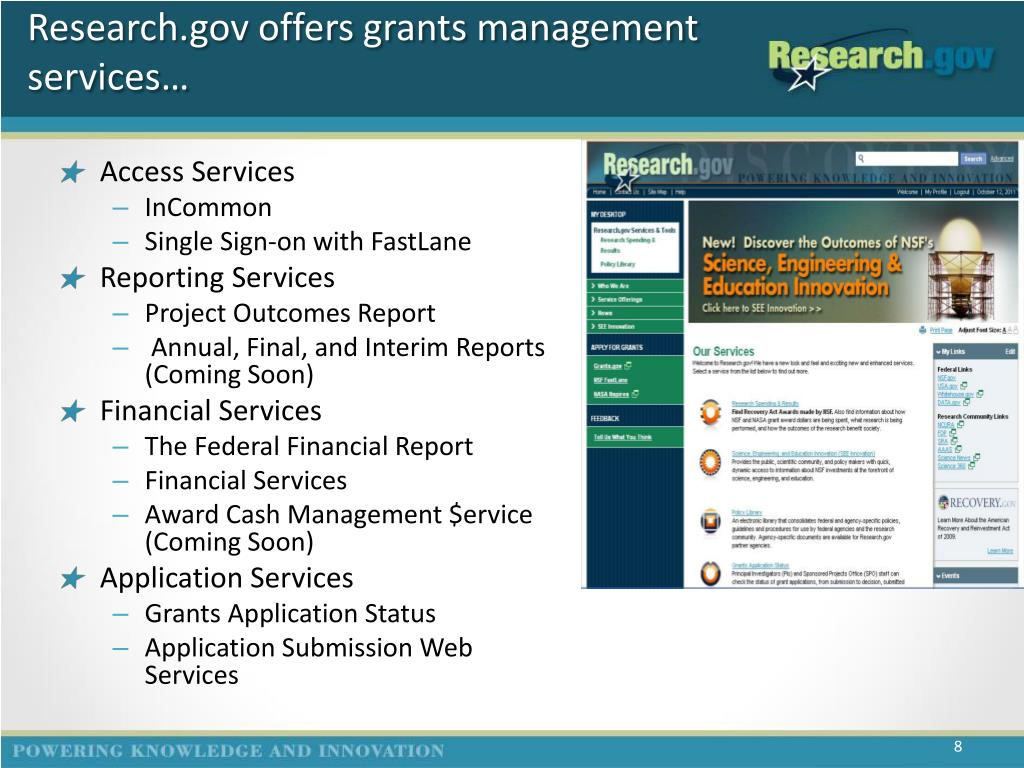Click the external-link icon next to Grants.gov
The width and height of the screenshot is (1024, 768).
628,365
